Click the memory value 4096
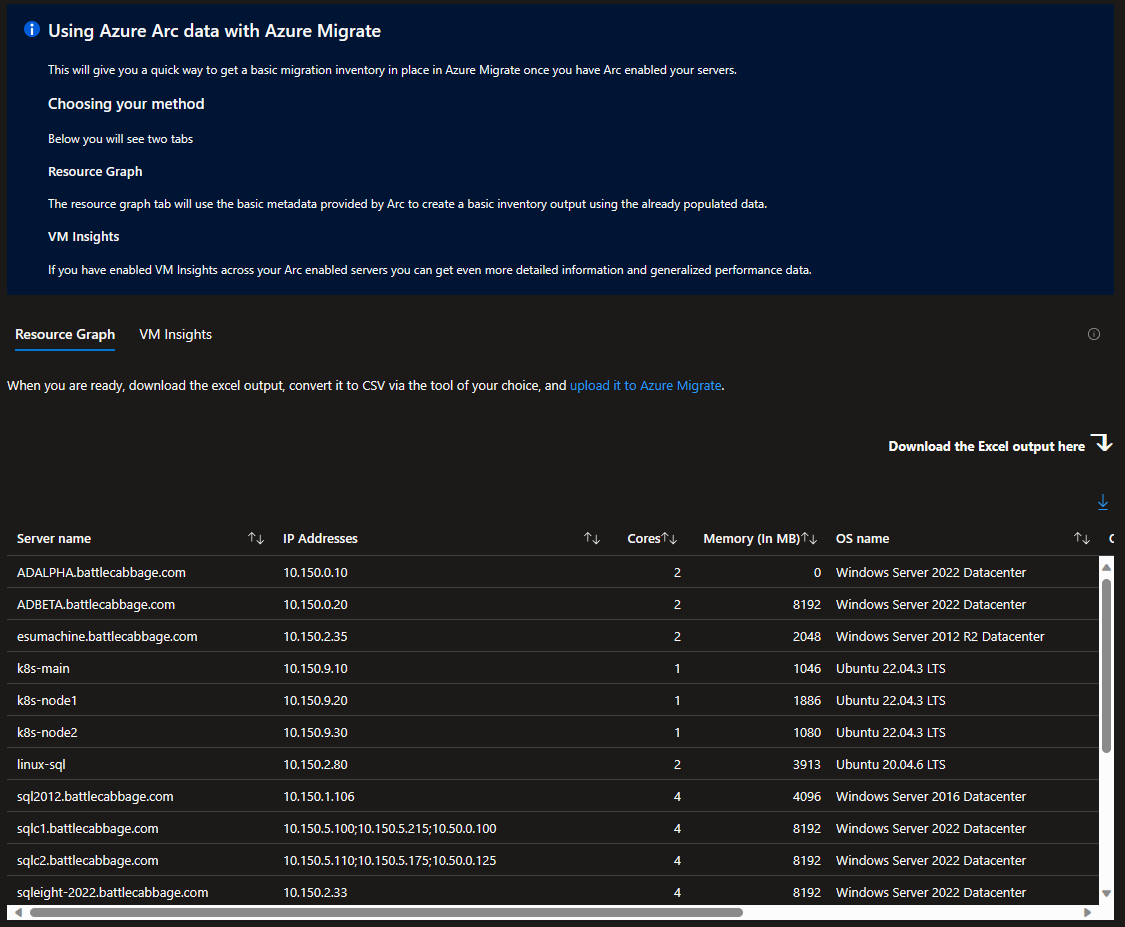1125x927 pixels. (806, 796)
